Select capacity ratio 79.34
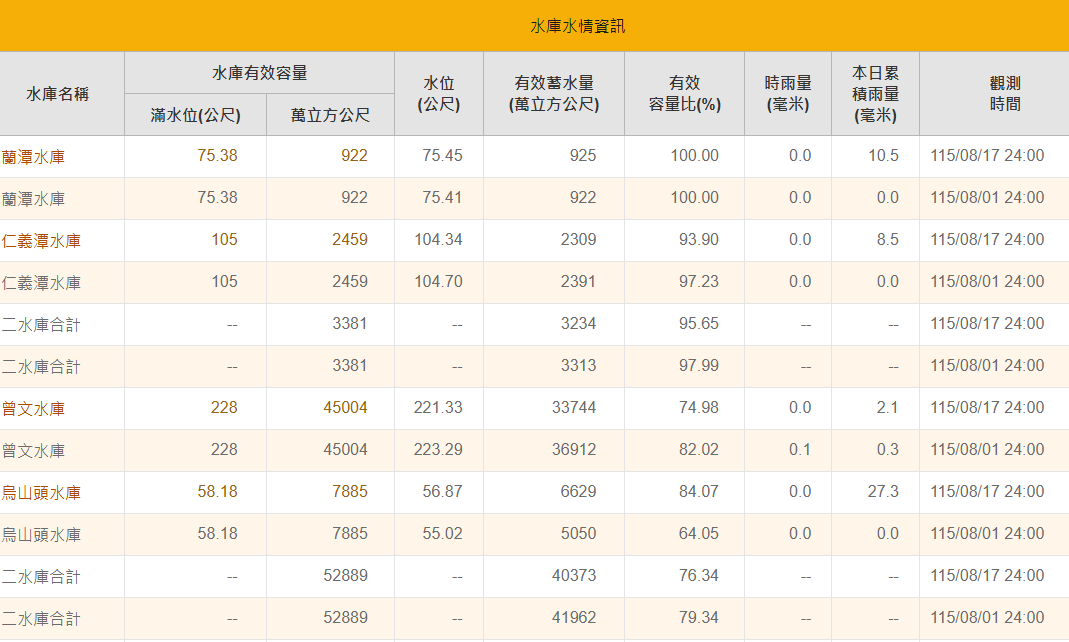 click(699, 617)
